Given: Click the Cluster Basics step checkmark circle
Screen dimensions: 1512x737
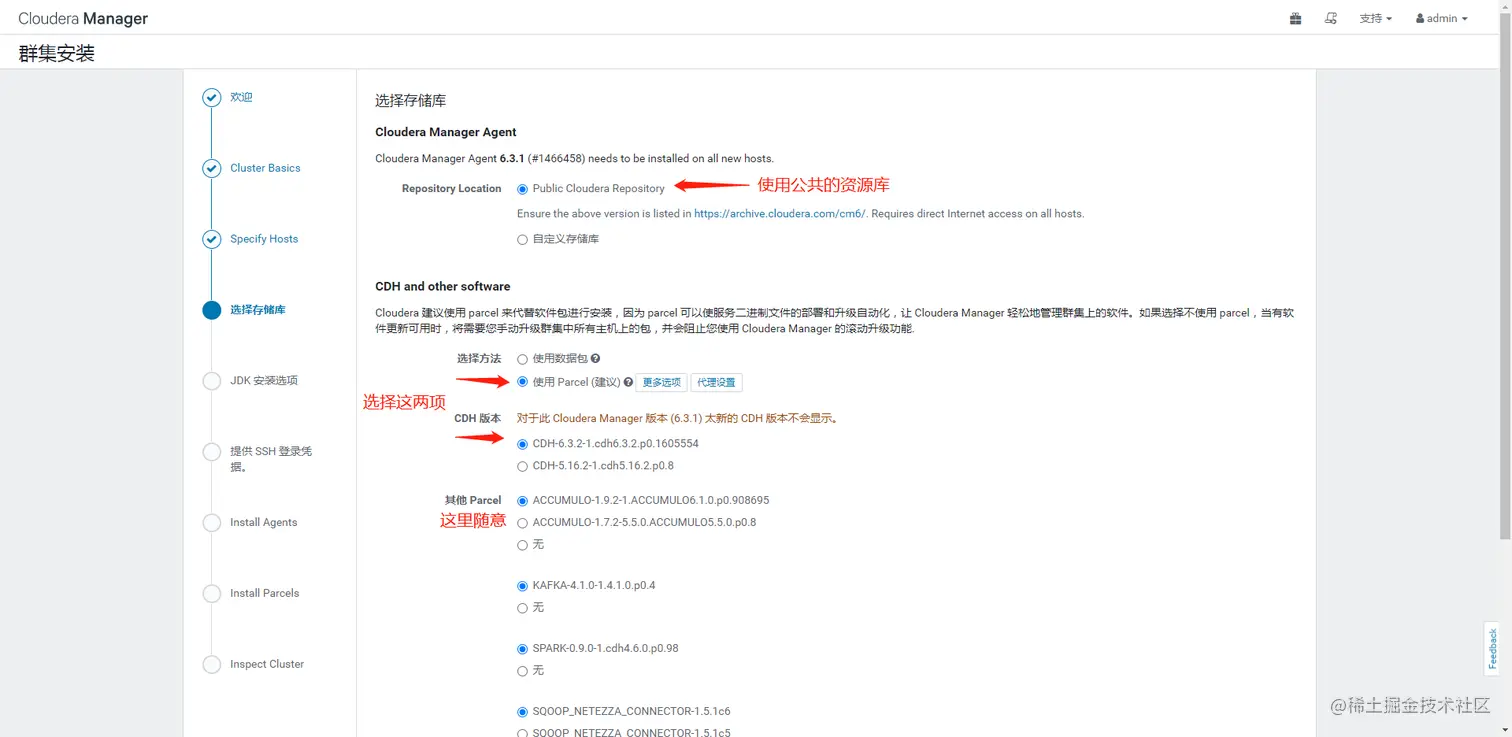Looking at the screenshot, I should point(211,168).
